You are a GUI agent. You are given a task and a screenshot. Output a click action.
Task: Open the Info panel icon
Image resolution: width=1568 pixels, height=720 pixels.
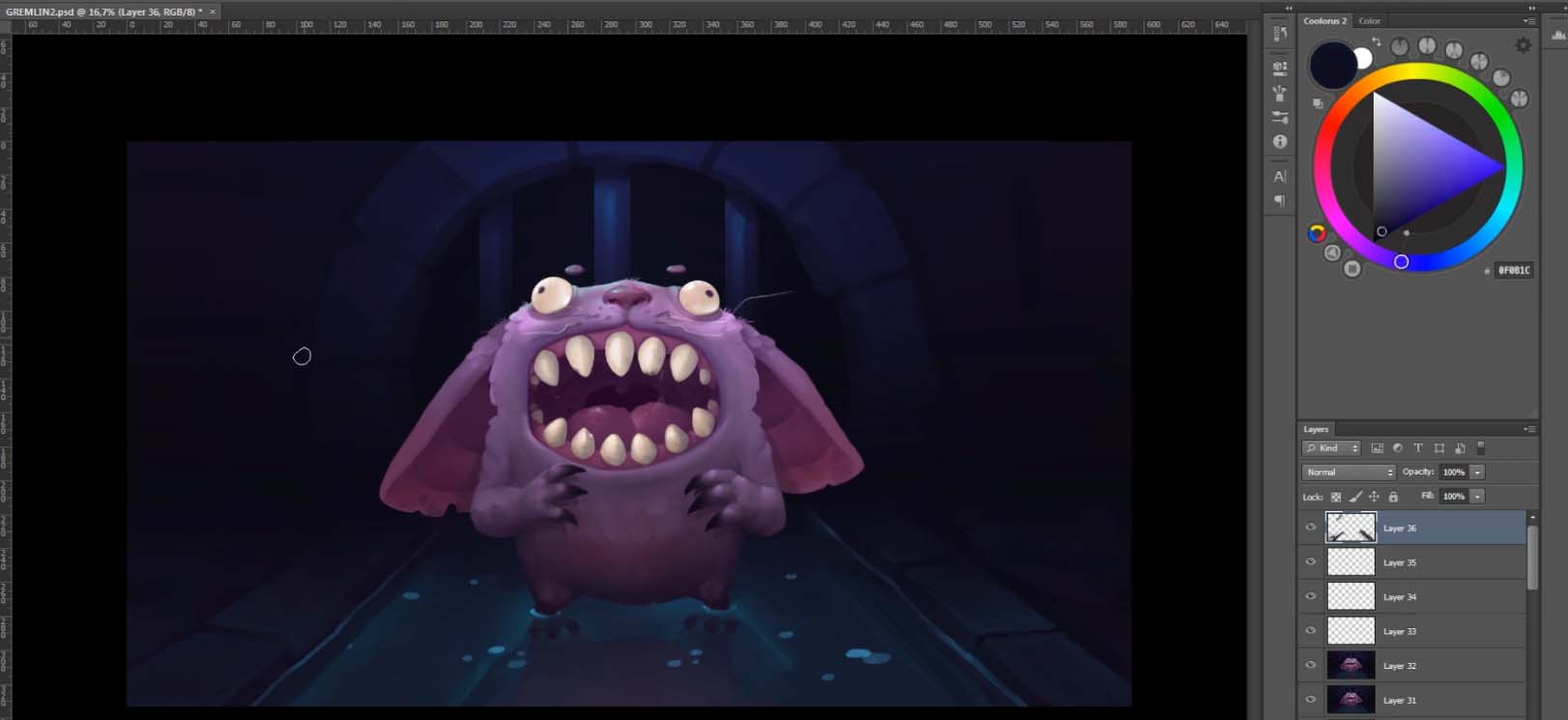tap(1280, 141)
